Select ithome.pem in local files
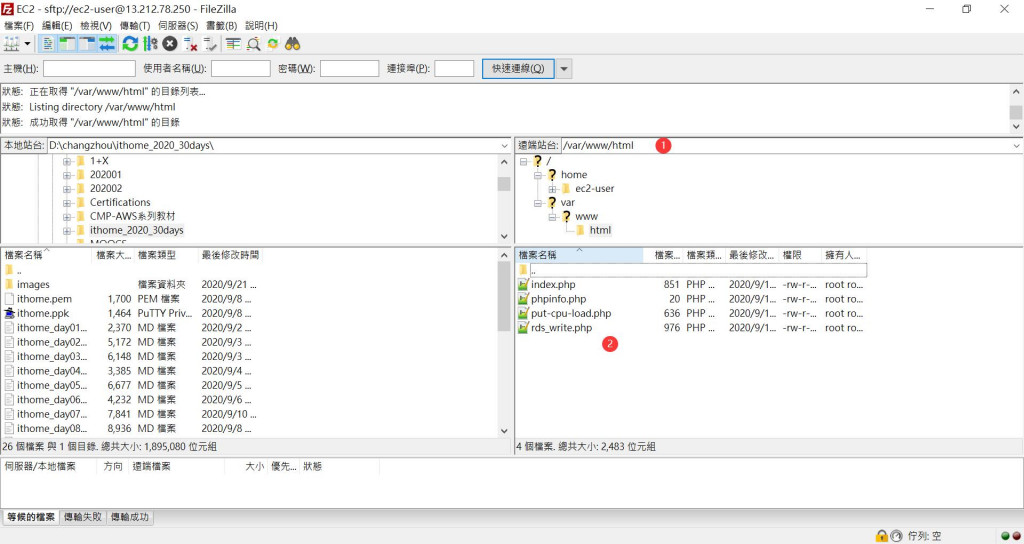This screenshot has height=544, width=1024. [x=44, y=299]
